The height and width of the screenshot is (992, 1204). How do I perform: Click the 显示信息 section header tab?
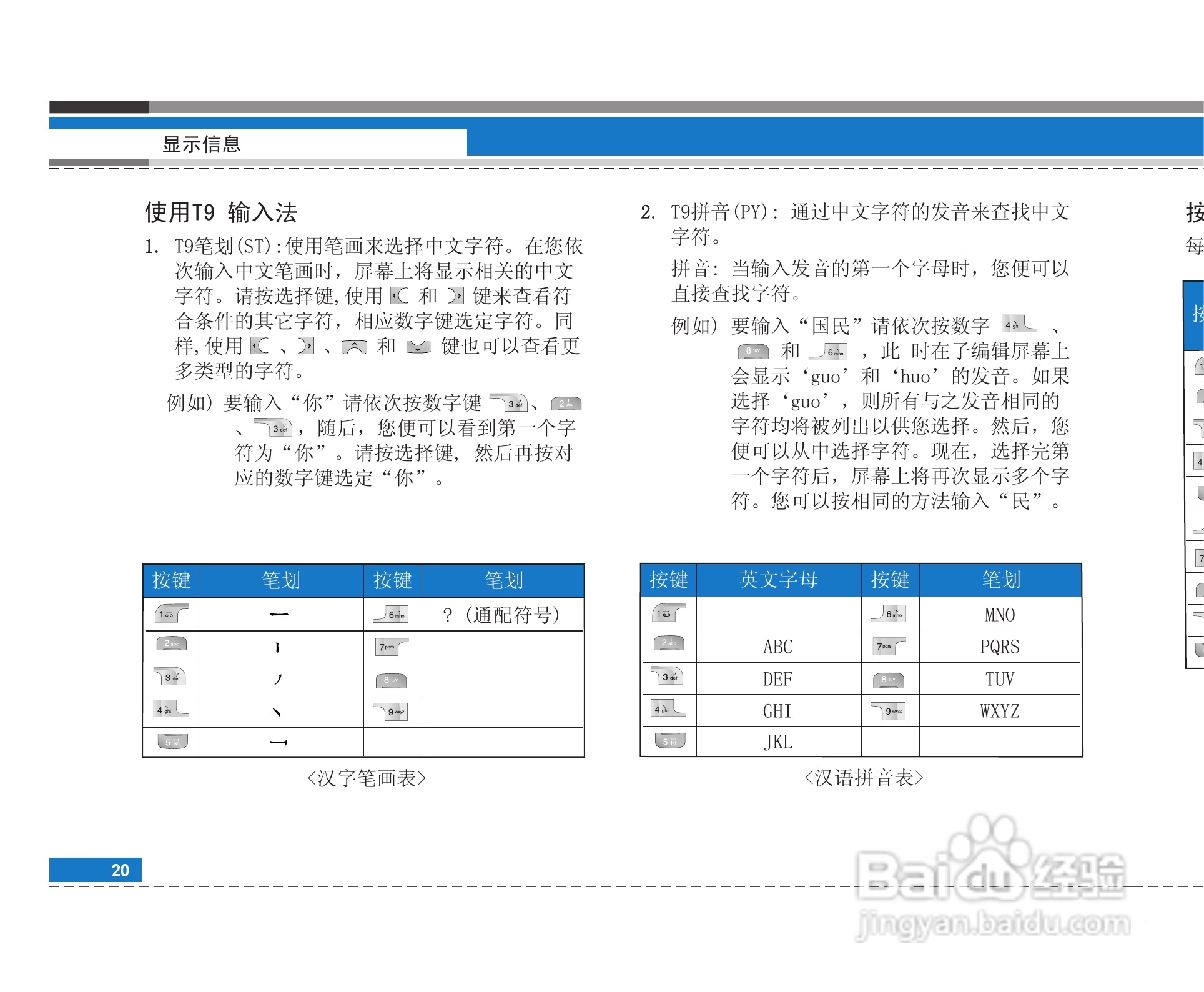(x=201, y=144)
